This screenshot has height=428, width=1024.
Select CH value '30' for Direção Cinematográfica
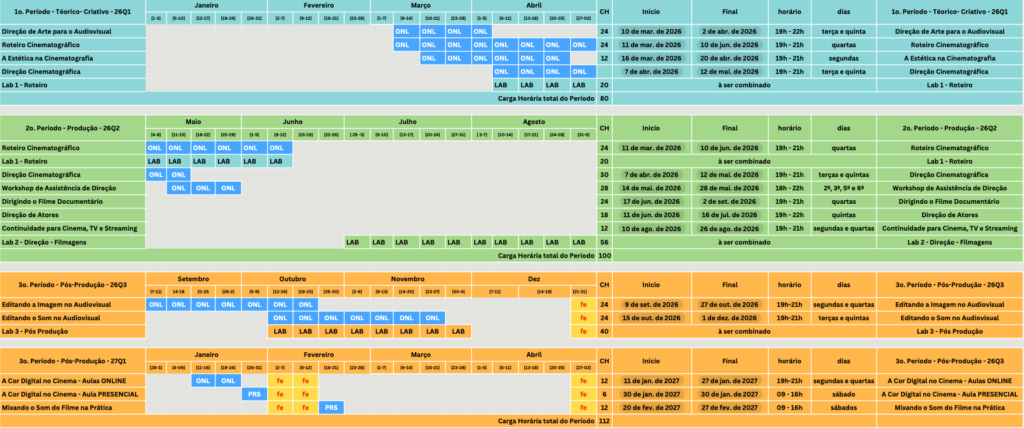pos(604,174)
